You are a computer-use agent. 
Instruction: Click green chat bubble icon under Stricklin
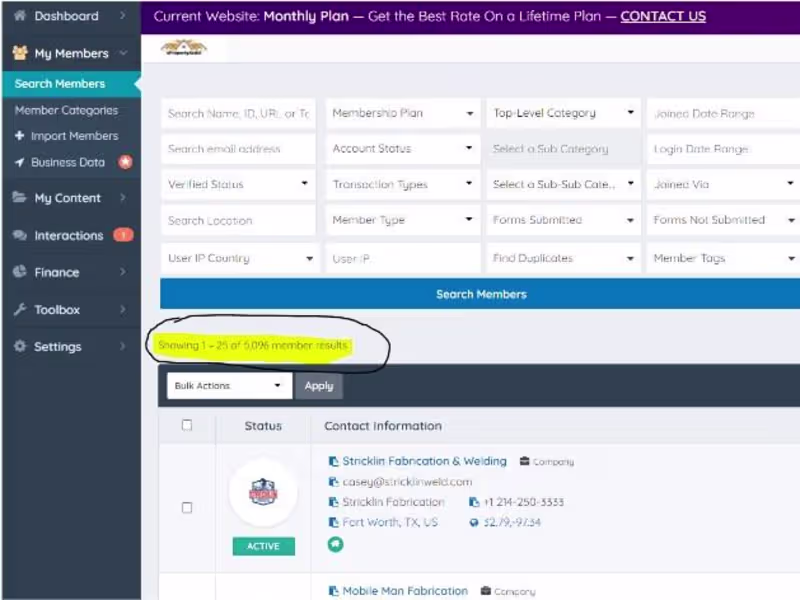(335, 544)
